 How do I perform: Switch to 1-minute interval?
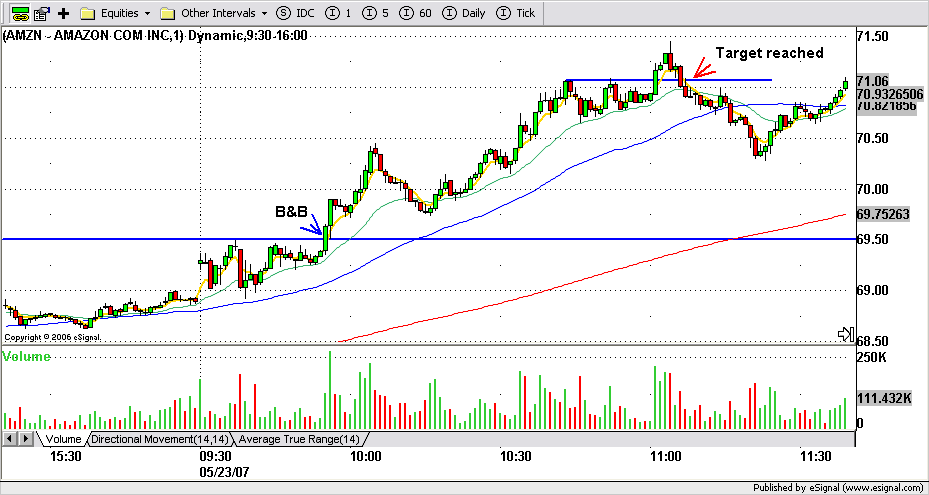pyautogui.click(x=340, y=12)
